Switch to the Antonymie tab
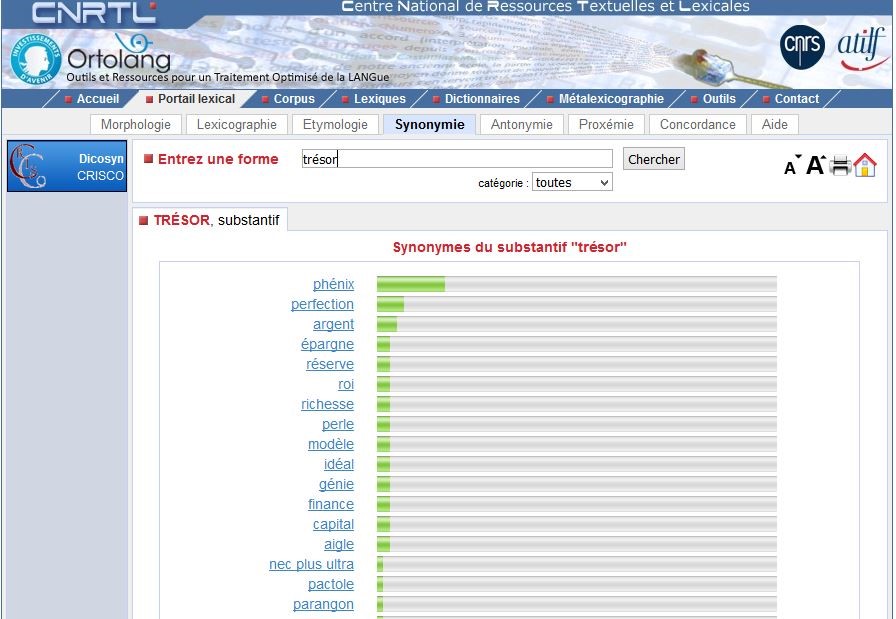 [x=521, y=125]
